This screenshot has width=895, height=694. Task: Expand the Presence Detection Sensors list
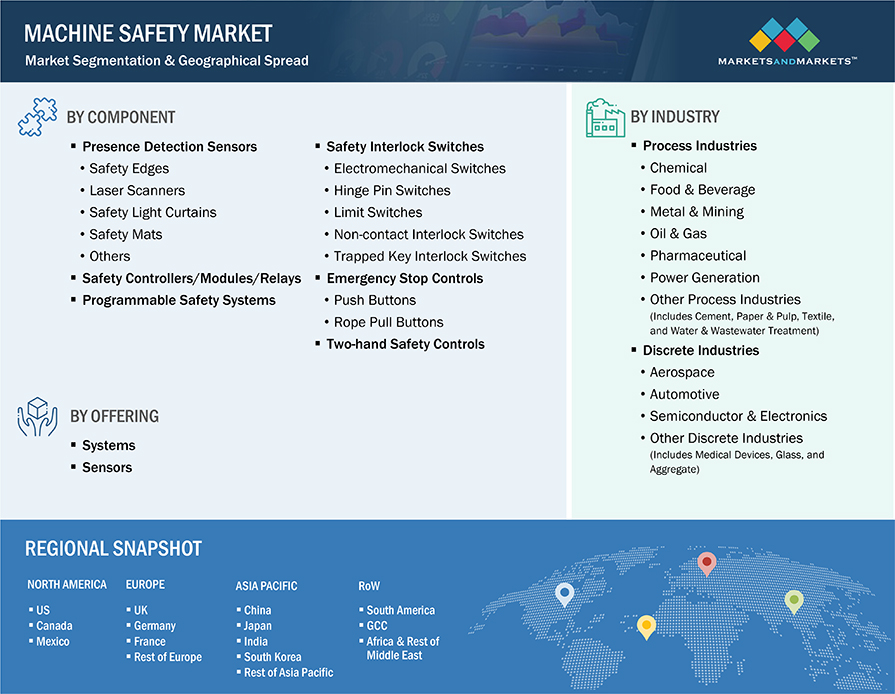[169, 146]
